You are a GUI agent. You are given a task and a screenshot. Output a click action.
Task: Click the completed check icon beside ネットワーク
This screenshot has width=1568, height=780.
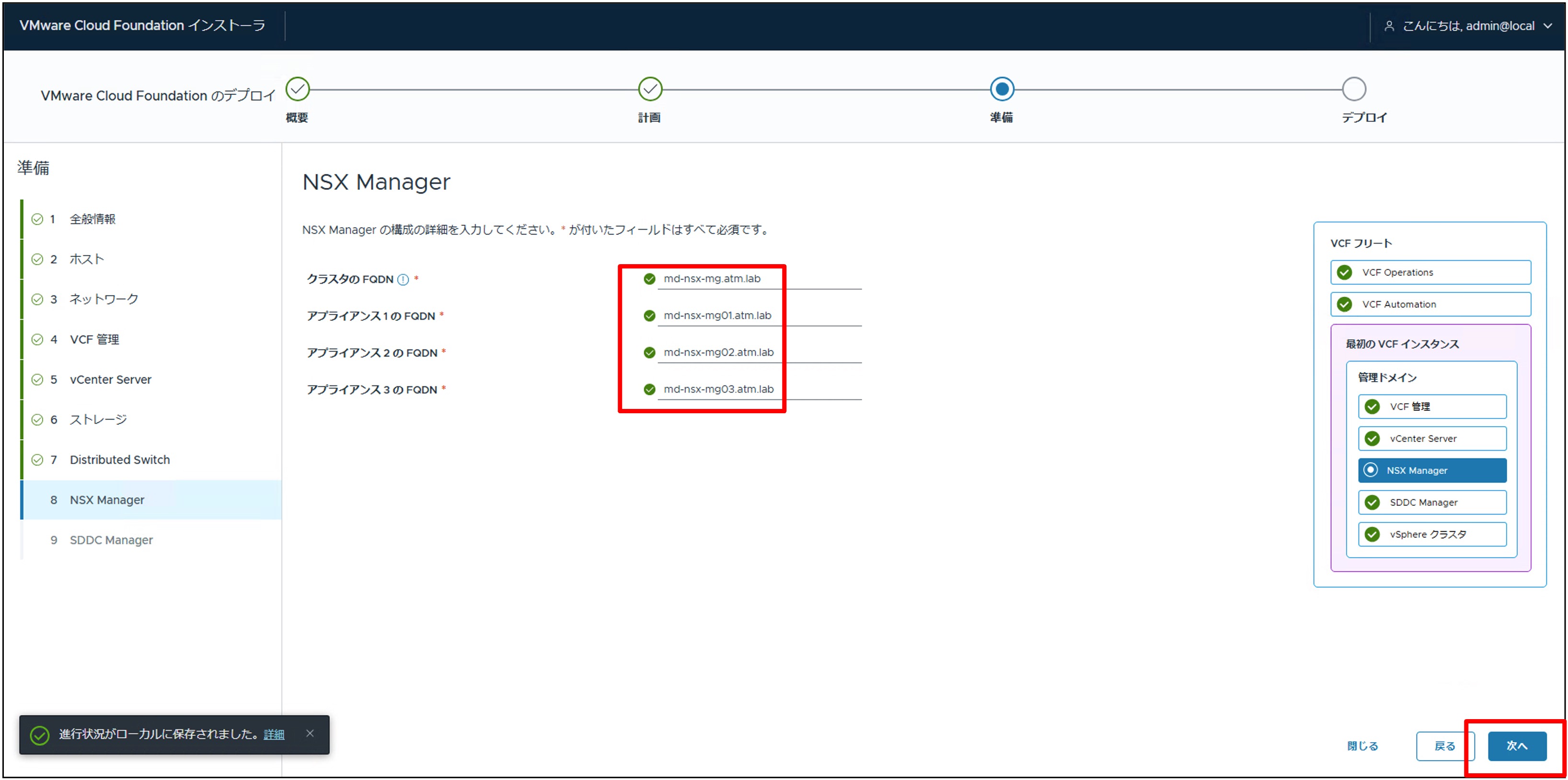click(x=37, y=300)
